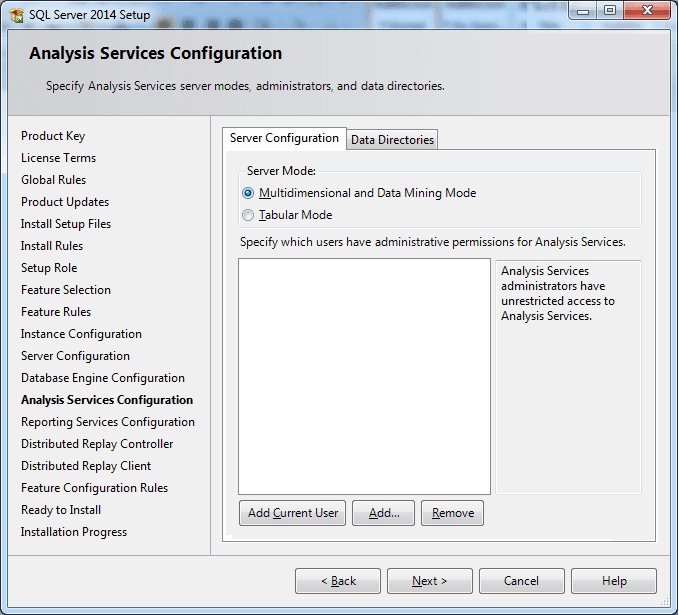Click the Feature Selection step

pos(66,290)
